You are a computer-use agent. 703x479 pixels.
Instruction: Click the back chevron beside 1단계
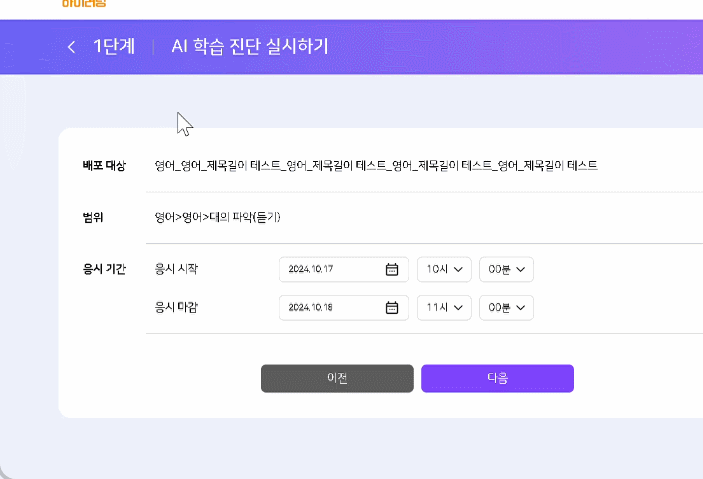click(x=71, y=47)
